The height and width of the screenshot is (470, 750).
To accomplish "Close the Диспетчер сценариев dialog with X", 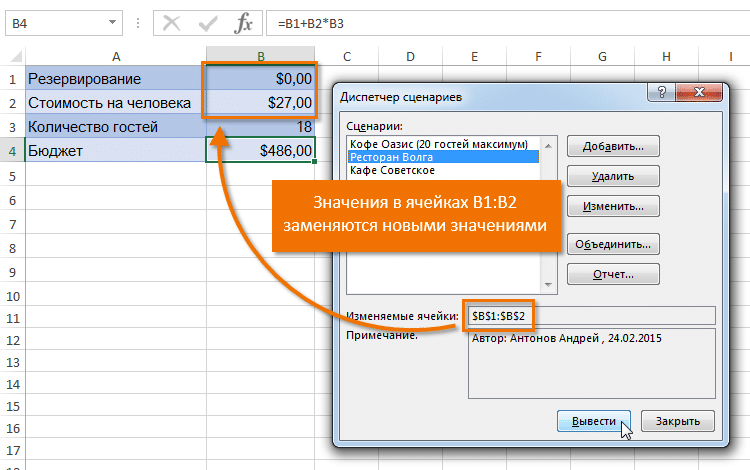I will coord(699,92).
